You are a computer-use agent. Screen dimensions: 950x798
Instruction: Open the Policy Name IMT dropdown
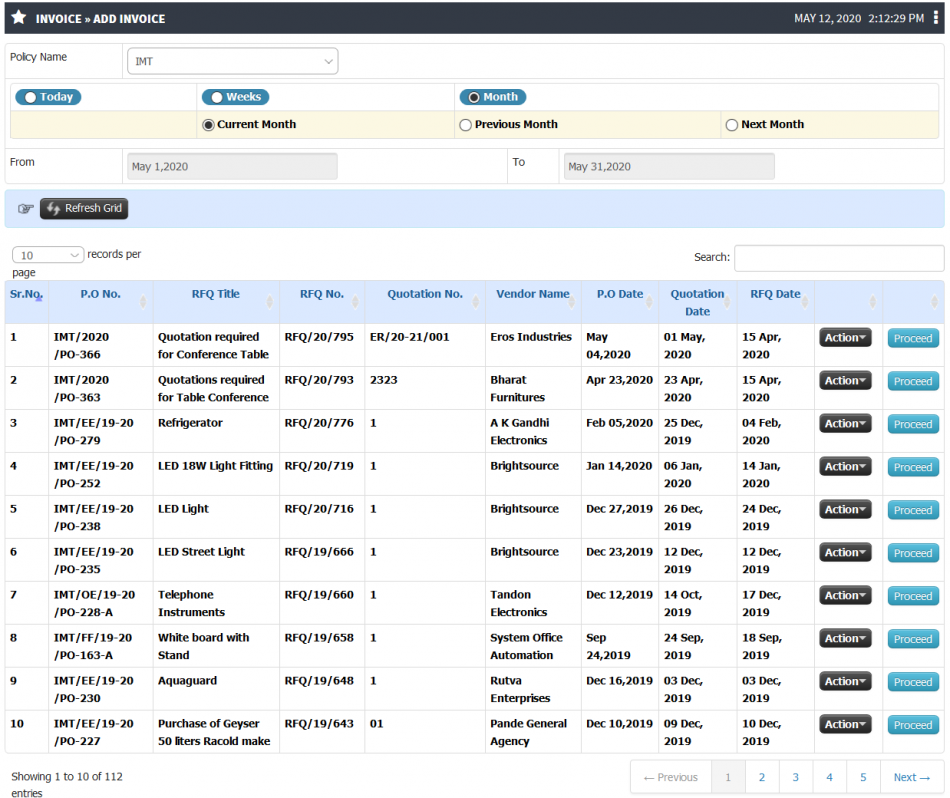[x=233, y=61]
